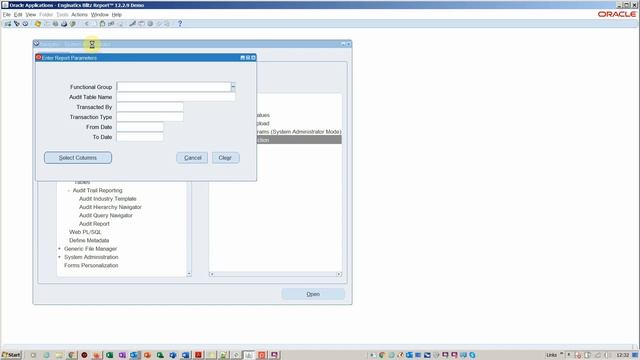640x360 pixels.
Task: Select Define Metadata in navigator tree
Action: (x=89, y=240)
